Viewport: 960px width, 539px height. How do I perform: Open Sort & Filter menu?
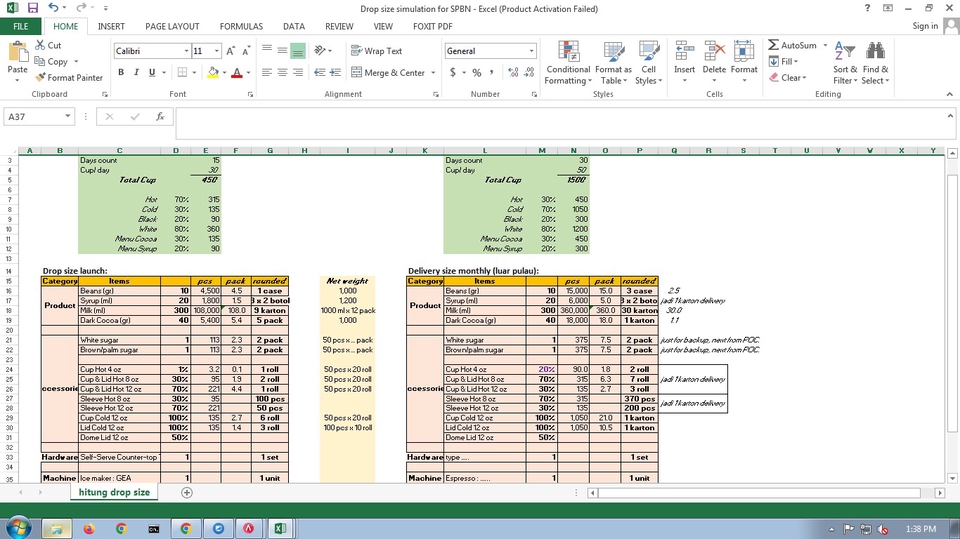point(845,63)
